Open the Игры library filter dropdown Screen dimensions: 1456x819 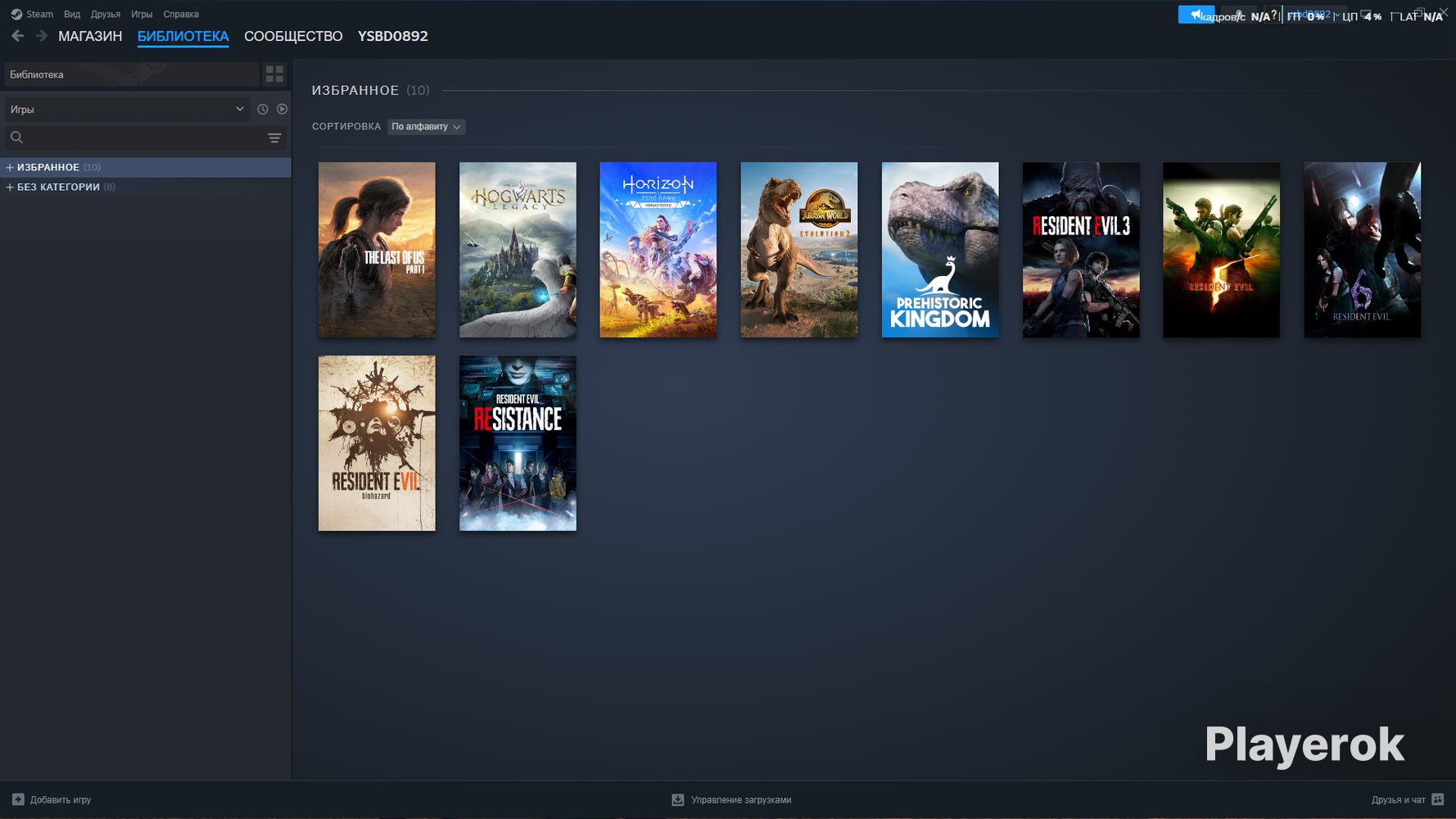[127, 109]
